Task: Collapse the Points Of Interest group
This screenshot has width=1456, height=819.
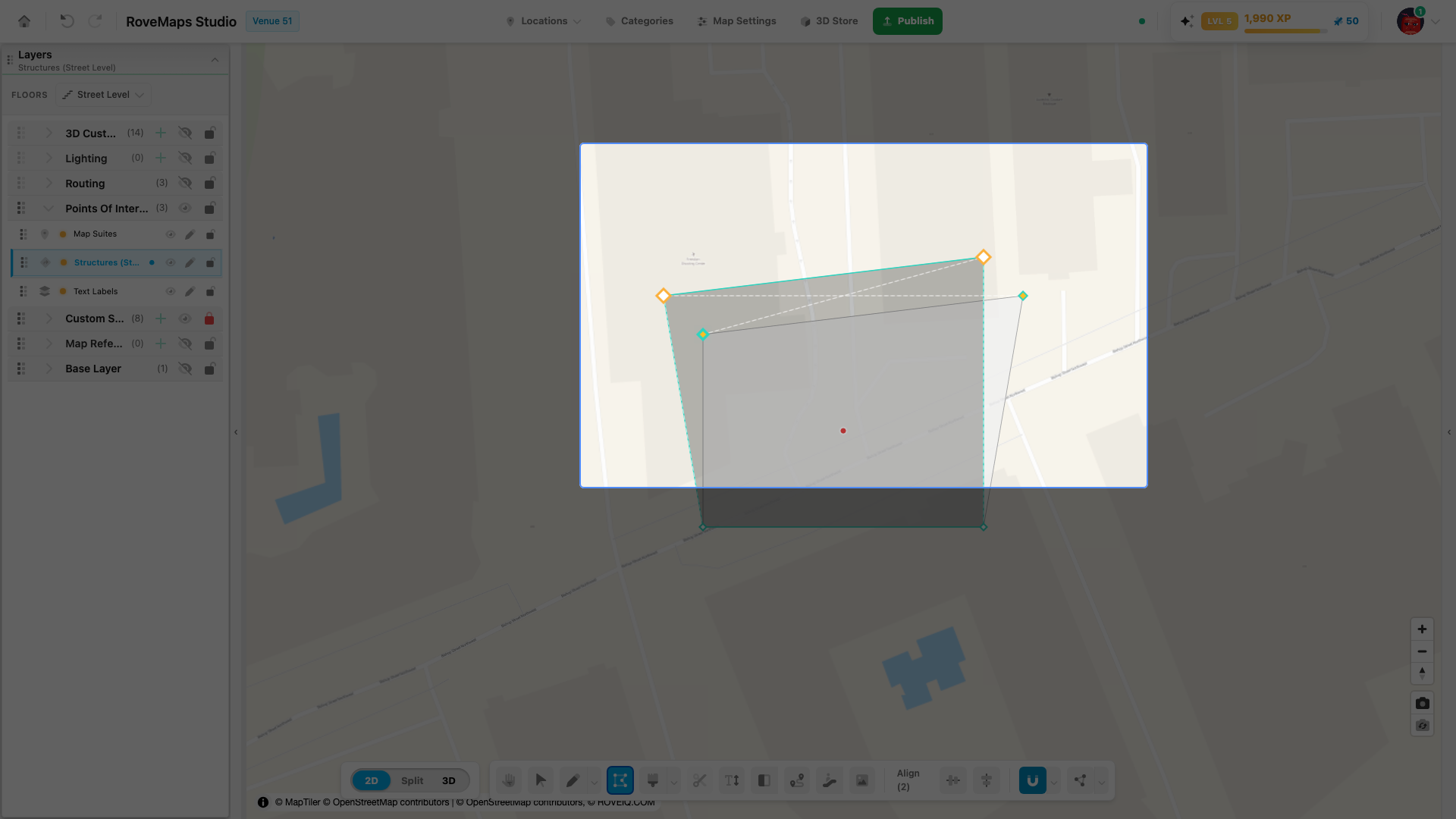Action: [49, 209]
